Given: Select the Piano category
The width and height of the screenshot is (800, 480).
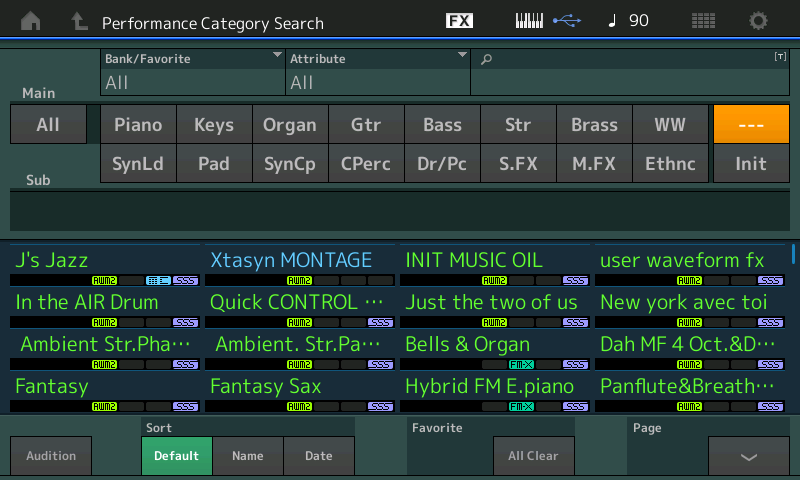Looking at the screenshot, I should 138,125.
